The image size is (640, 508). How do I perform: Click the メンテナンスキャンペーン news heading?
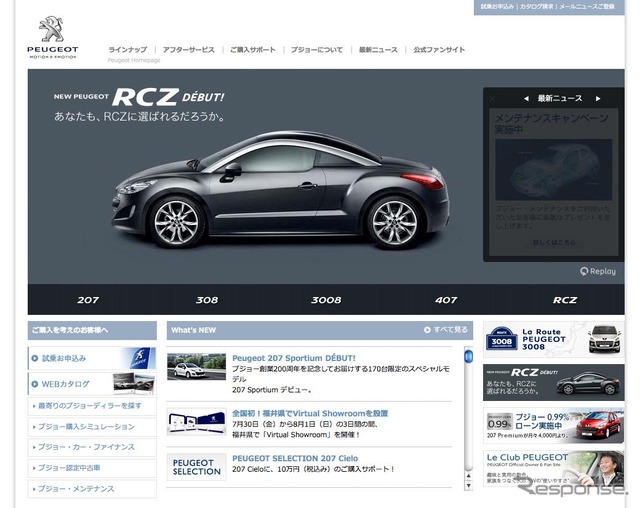[551, 124]
